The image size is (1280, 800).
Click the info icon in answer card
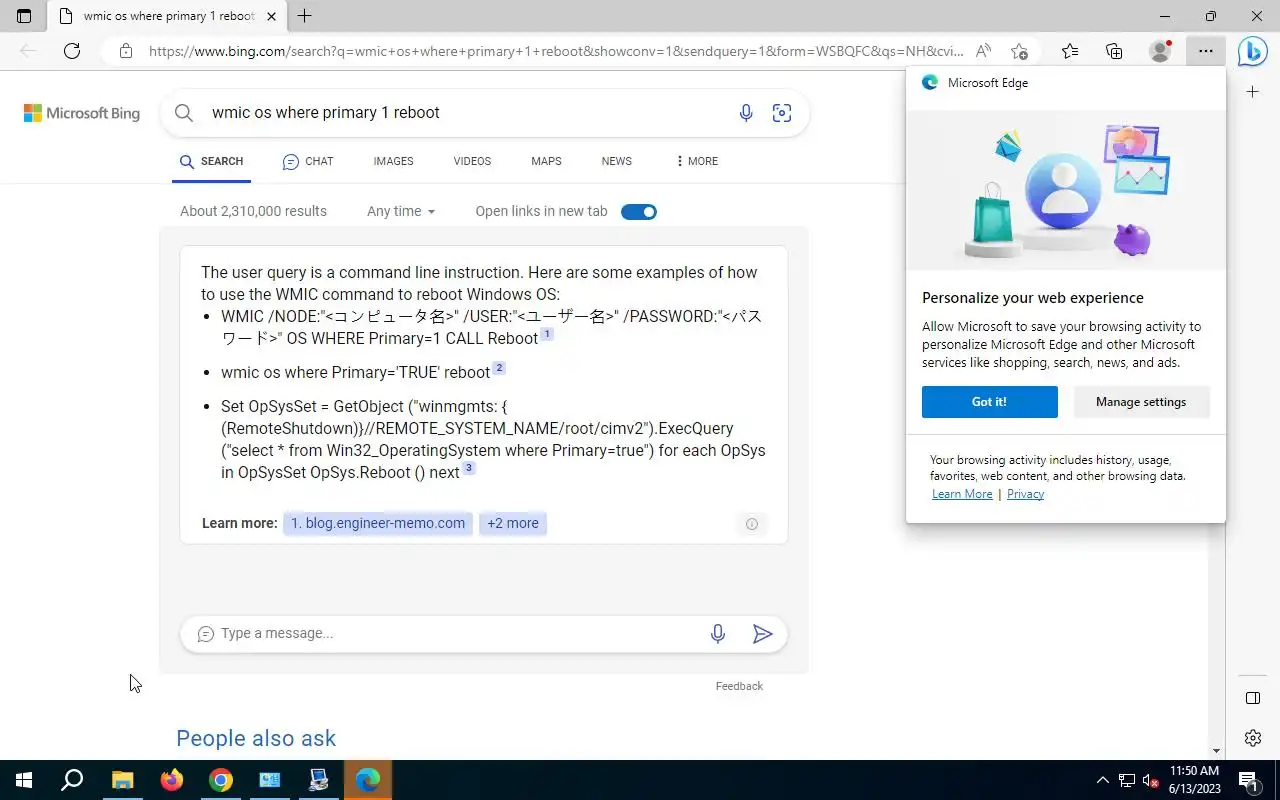click(x=752, y=524)
